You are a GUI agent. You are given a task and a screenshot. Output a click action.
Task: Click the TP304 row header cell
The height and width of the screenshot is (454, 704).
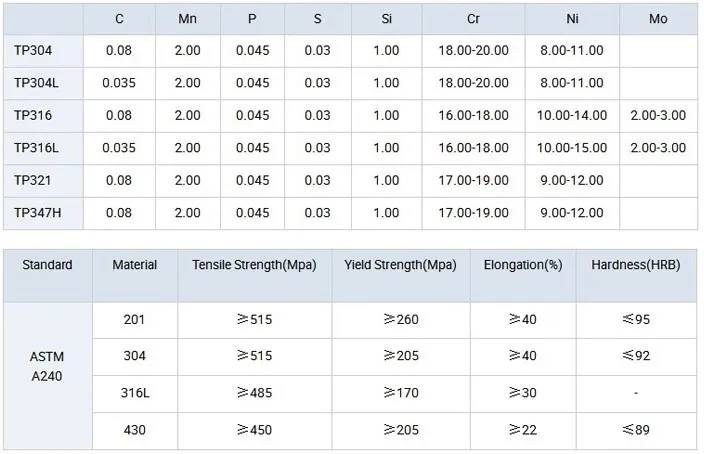click(x=36, y=51)
